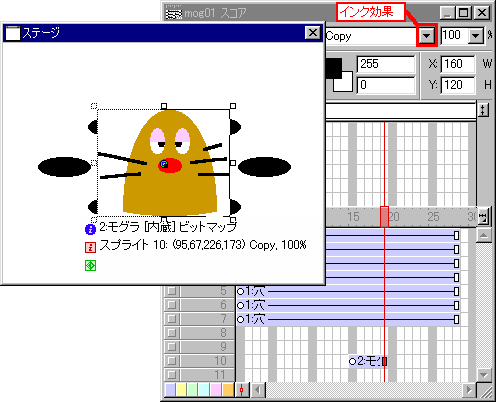Click the X position field showing 160
The image size is (496, 402).
[458, 64]
